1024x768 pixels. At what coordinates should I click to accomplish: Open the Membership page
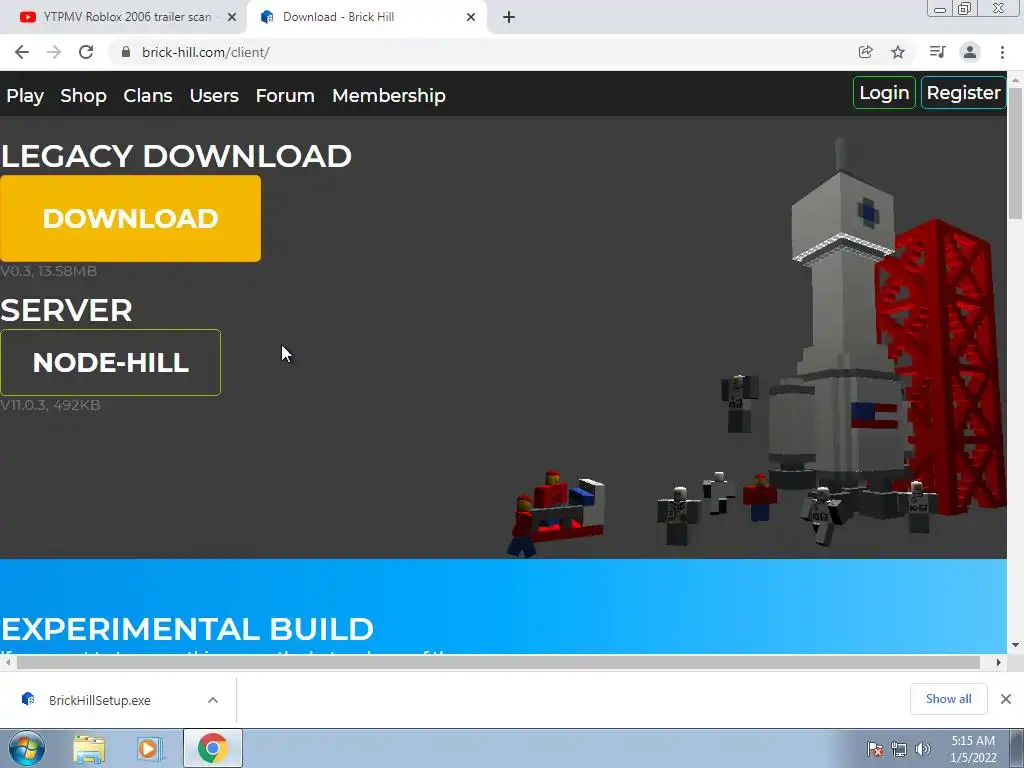tap(389, 95)
